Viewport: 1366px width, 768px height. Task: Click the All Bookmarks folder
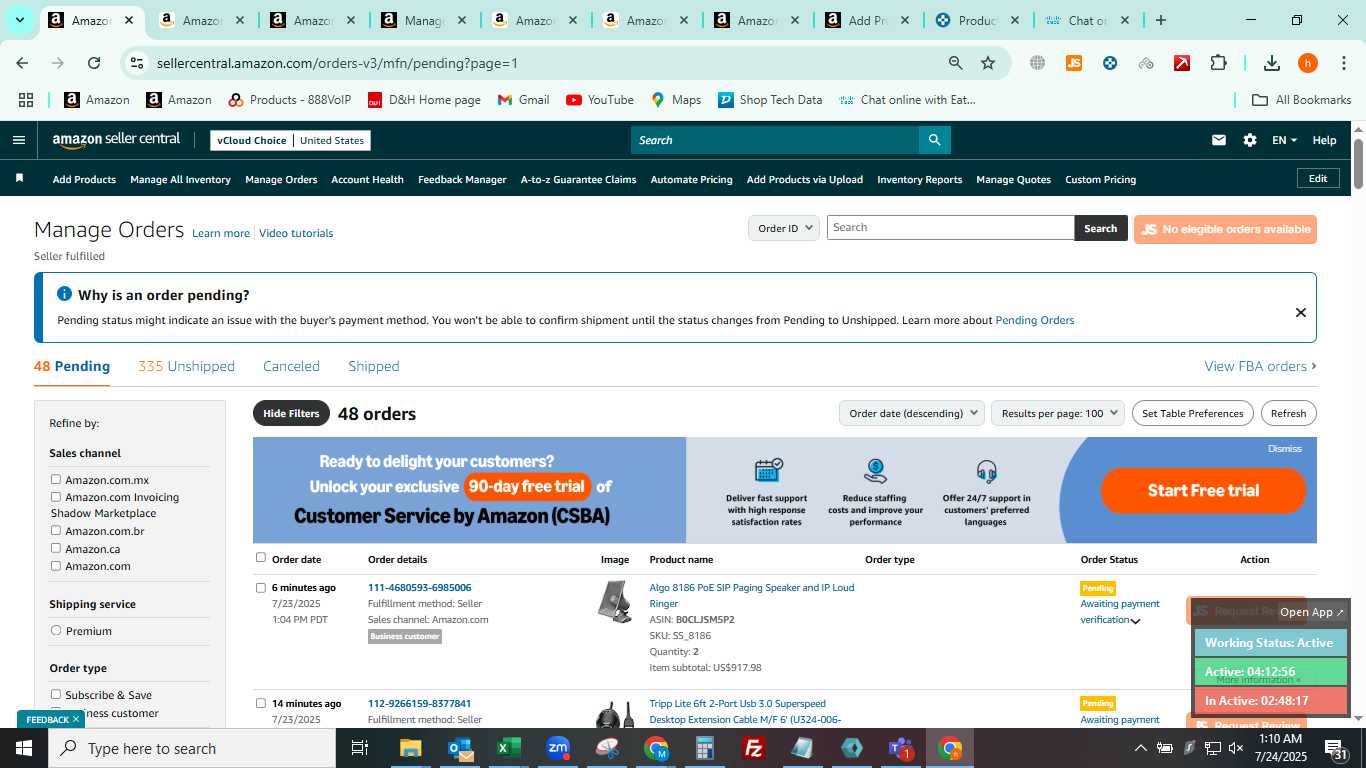coord(1302,100)
